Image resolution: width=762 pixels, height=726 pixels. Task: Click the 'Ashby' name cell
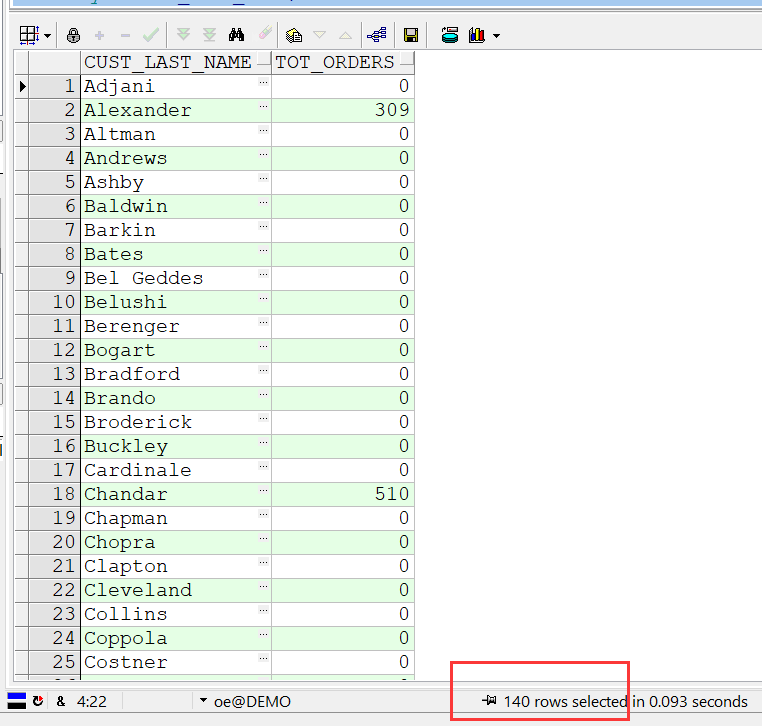pos(176,182)
